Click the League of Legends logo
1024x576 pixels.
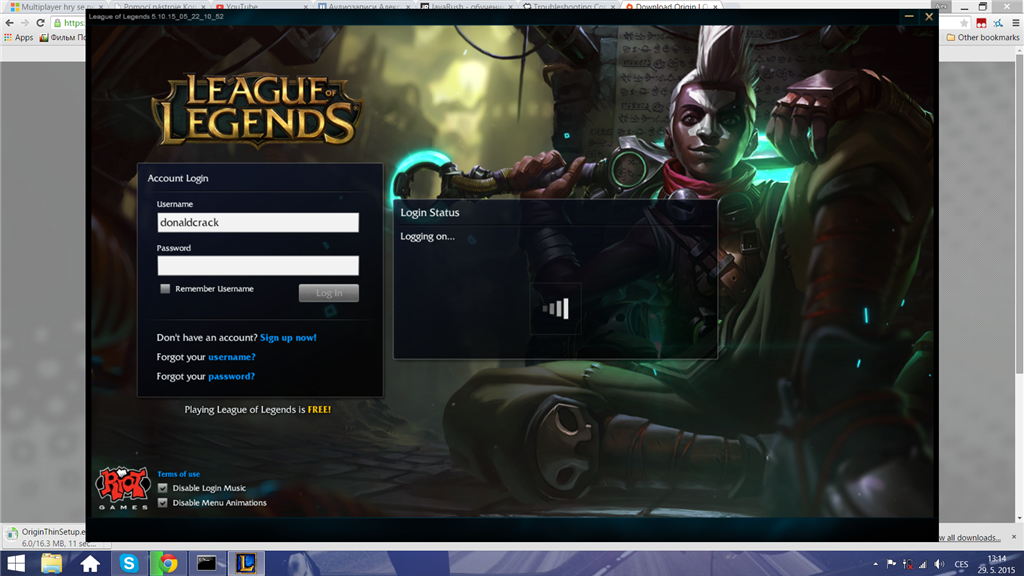pos(256,109)
